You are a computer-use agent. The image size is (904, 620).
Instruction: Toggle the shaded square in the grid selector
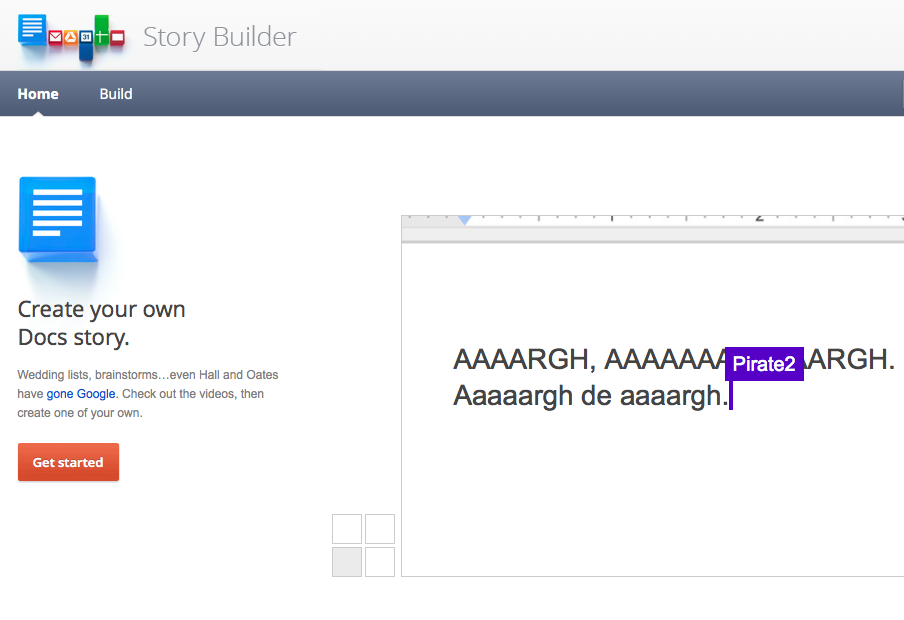pyautogui.click(x=346, y=561)
